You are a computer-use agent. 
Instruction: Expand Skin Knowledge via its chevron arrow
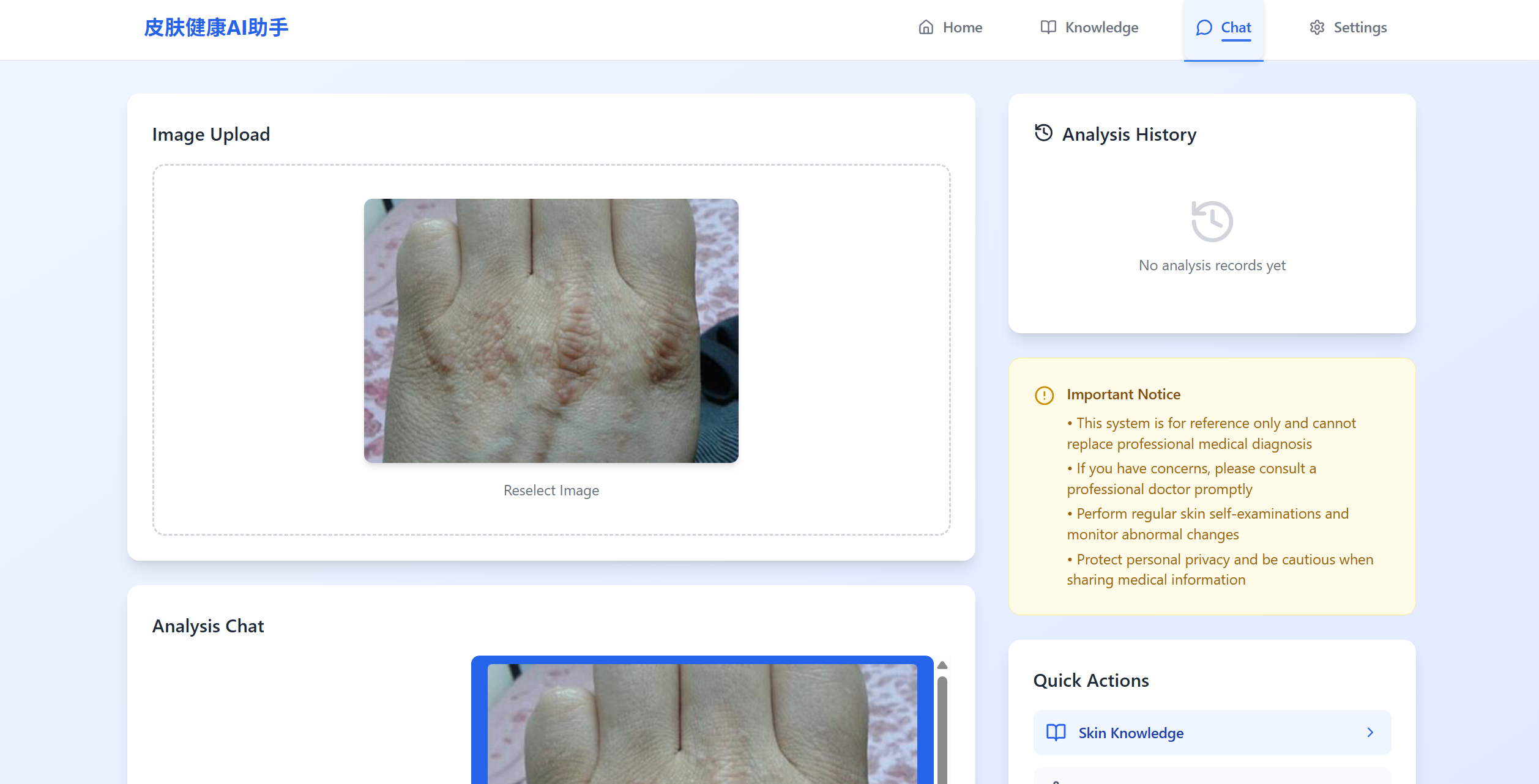(1370, 733)
